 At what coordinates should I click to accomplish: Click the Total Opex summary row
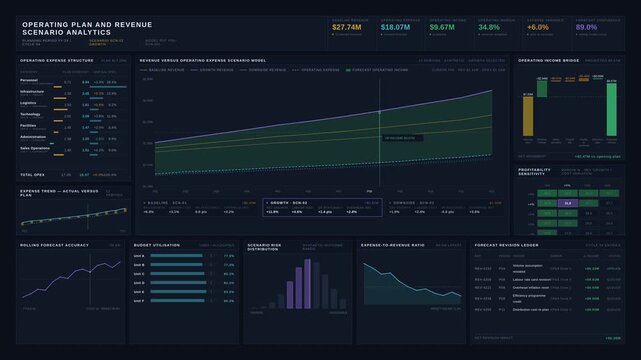click(x=74, y=175)
